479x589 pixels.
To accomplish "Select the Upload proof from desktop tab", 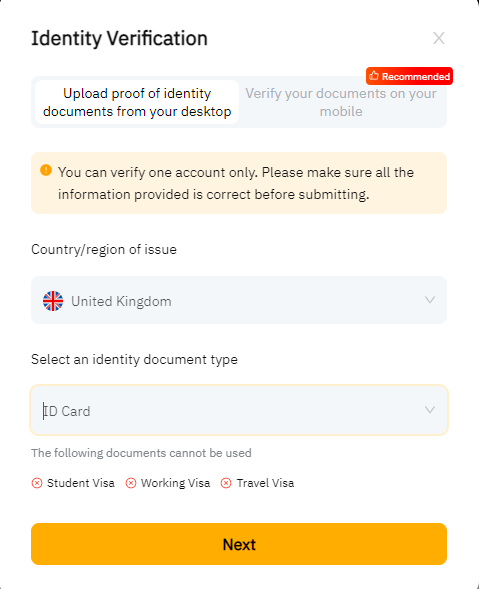I will (137, 102).
